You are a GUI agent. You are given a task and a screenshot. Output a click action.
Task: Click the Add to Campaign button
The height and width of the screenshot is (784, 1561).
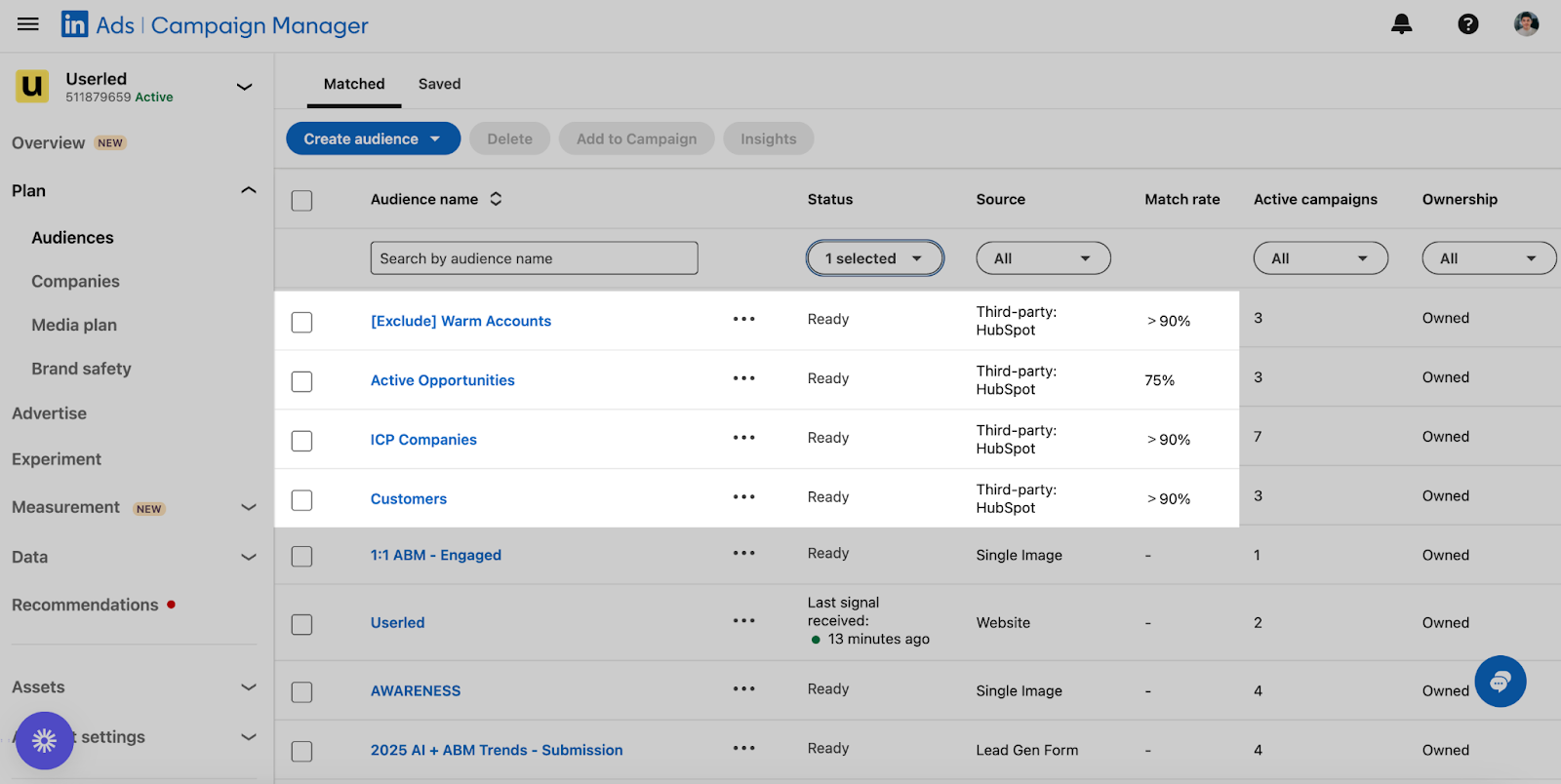coord(637,138)
